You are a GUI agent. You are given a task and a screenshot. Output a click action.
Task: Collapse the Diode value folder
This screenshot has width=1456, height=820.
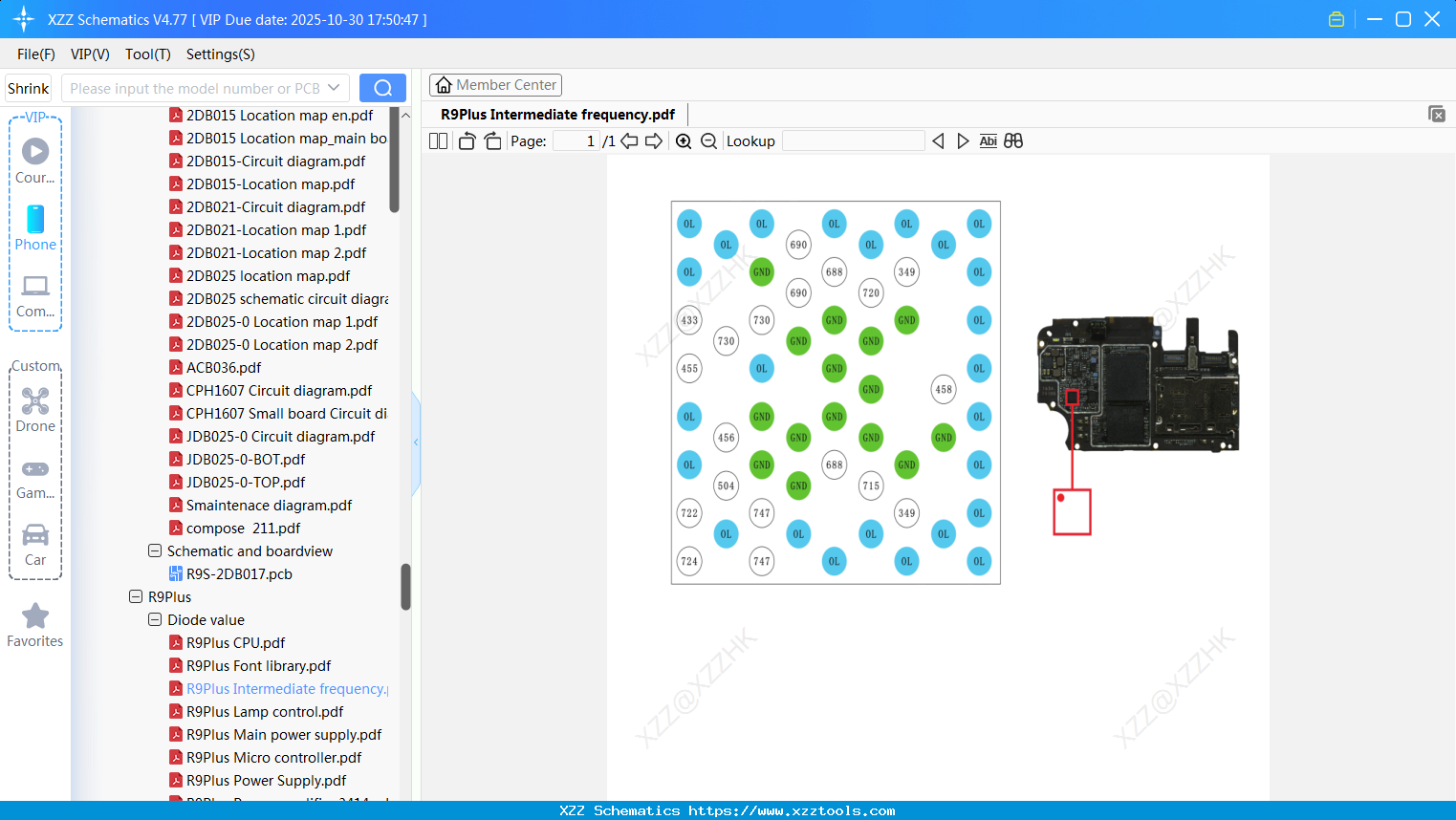pos(155,620)
